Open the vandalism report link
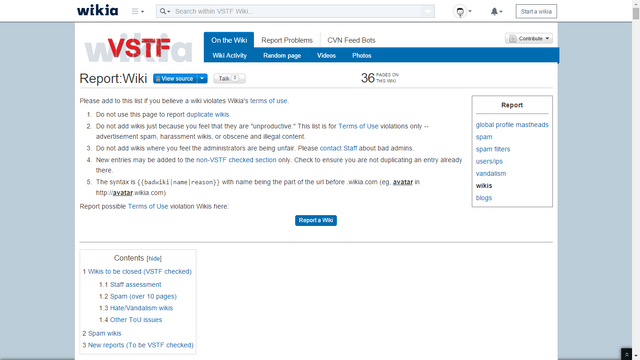The height and width of the screenshot is (360, 640). coord(491,173)
